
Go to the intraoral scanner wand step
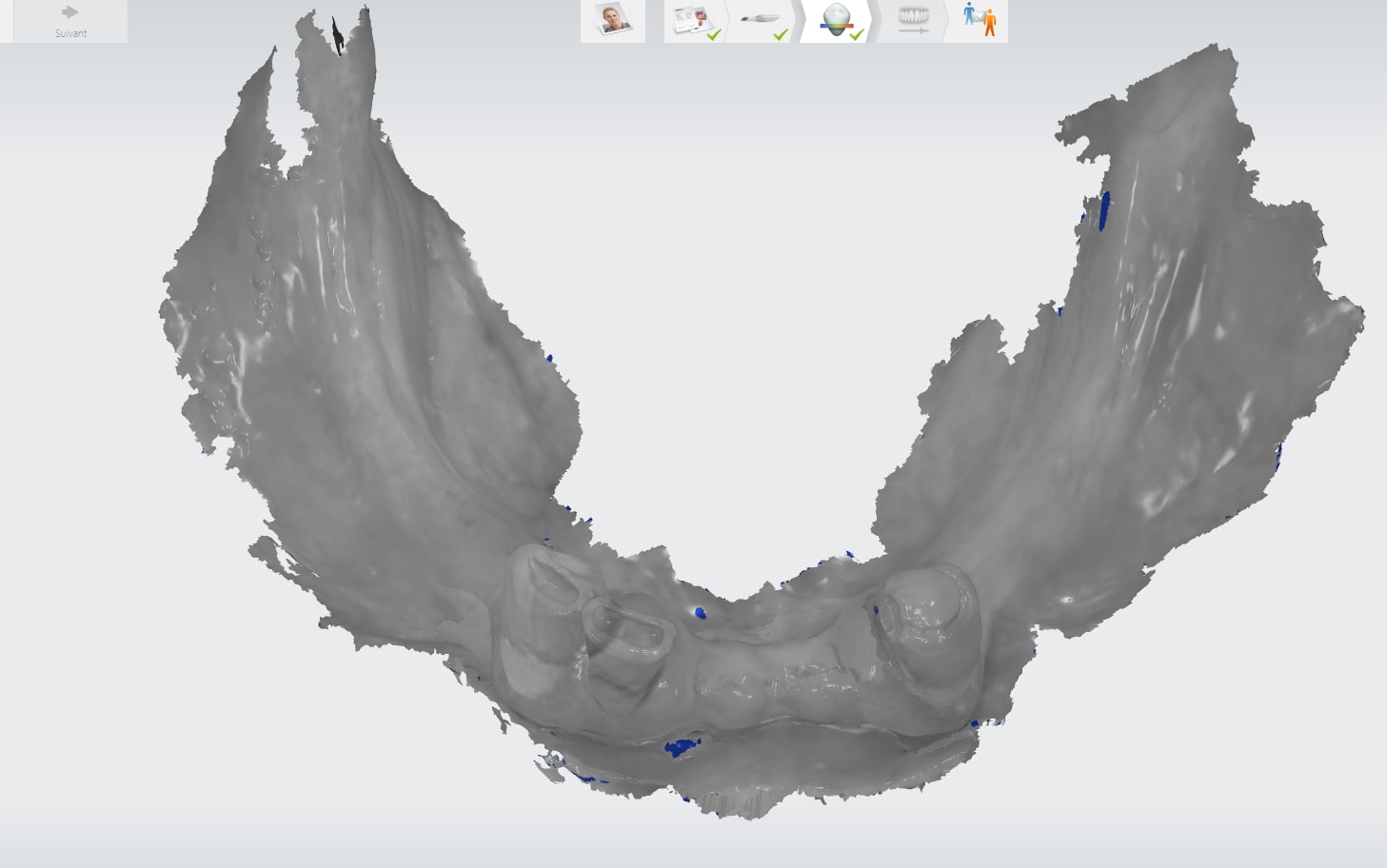coord(762,20)
